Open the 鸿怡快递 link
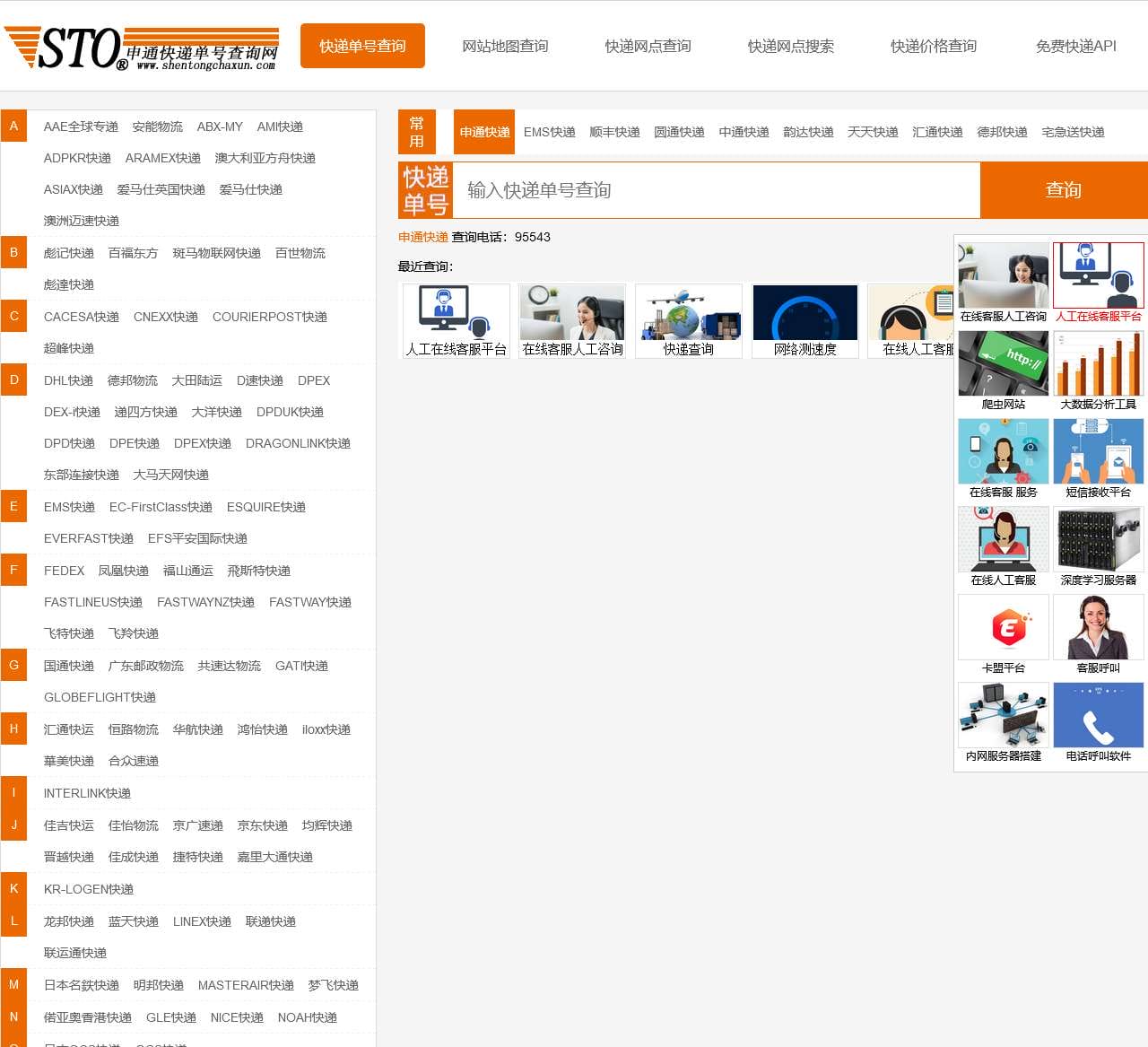The height and width of the screenshot is (1047, 1148). 263,729
